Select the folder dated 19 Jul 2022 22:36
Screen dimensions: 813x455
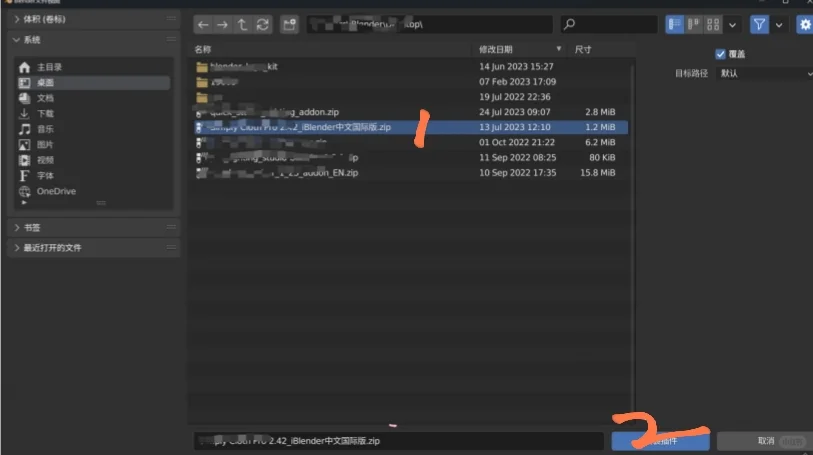point(411,97)
